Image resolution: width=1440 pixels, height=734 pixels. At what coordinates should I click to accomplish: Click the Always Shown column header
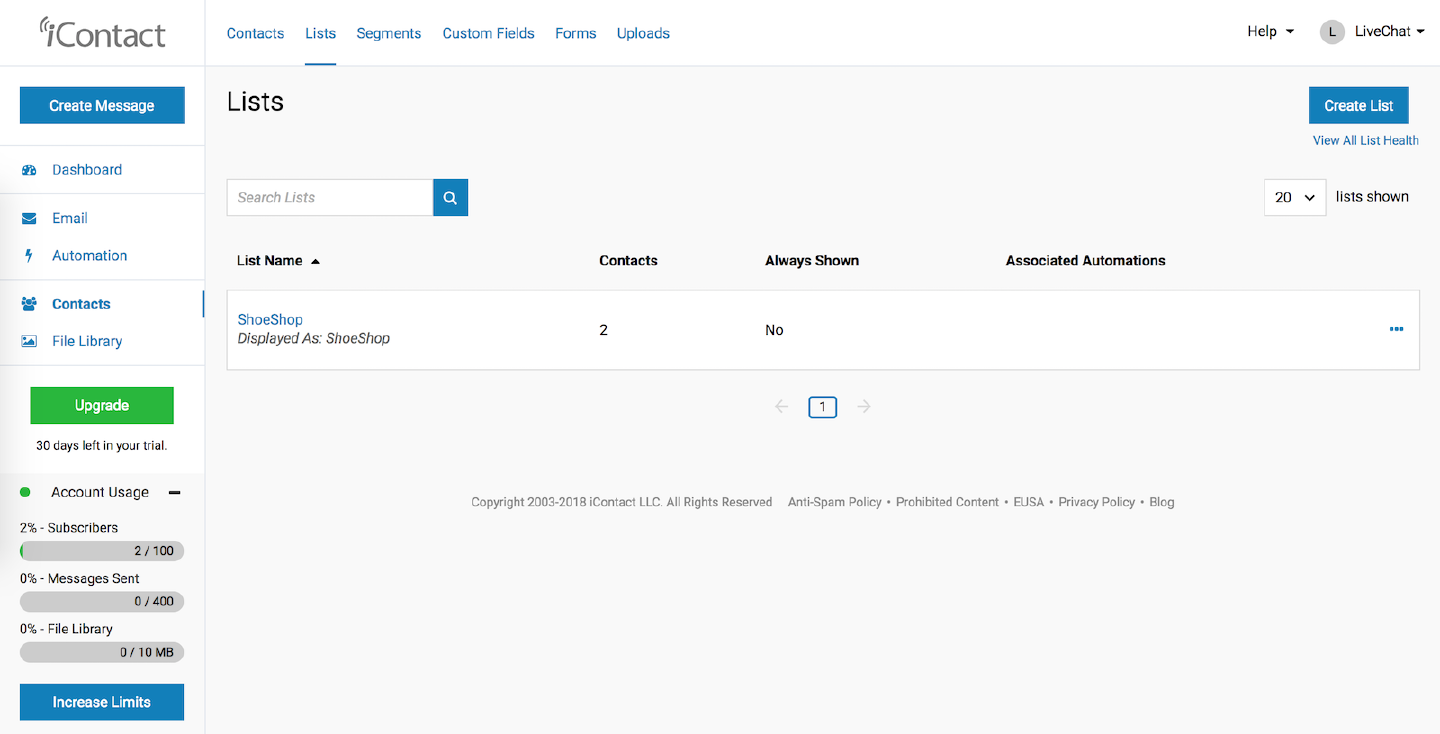point(812,261)
